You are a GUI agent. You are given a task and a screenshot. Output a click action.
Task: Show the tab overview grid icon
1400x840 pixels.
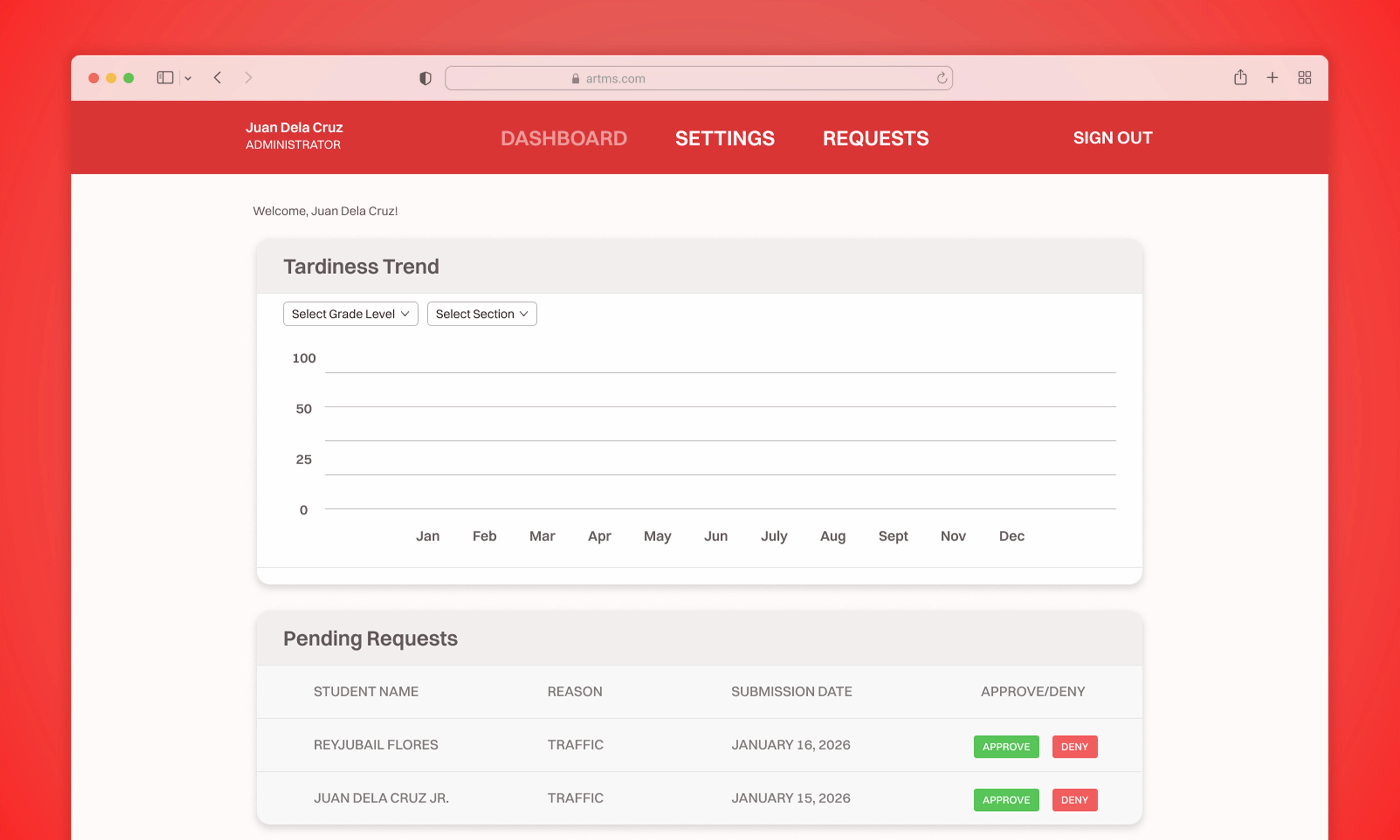coord(1304,77)
